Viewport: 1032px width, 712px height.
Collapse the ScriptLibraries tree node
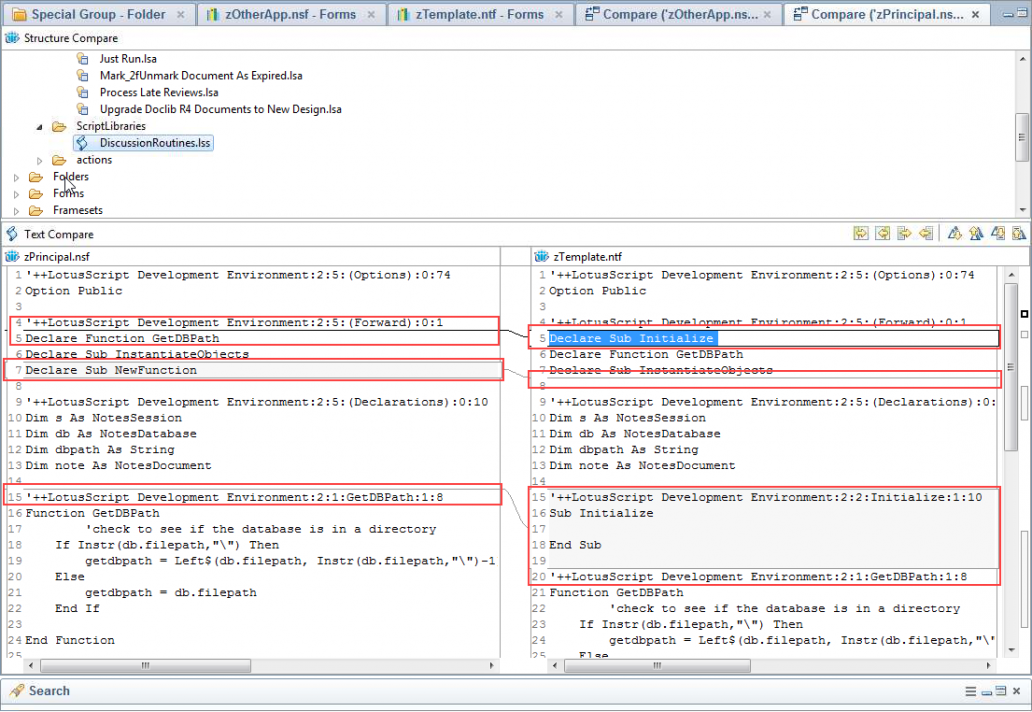click(x=40, y=127)
